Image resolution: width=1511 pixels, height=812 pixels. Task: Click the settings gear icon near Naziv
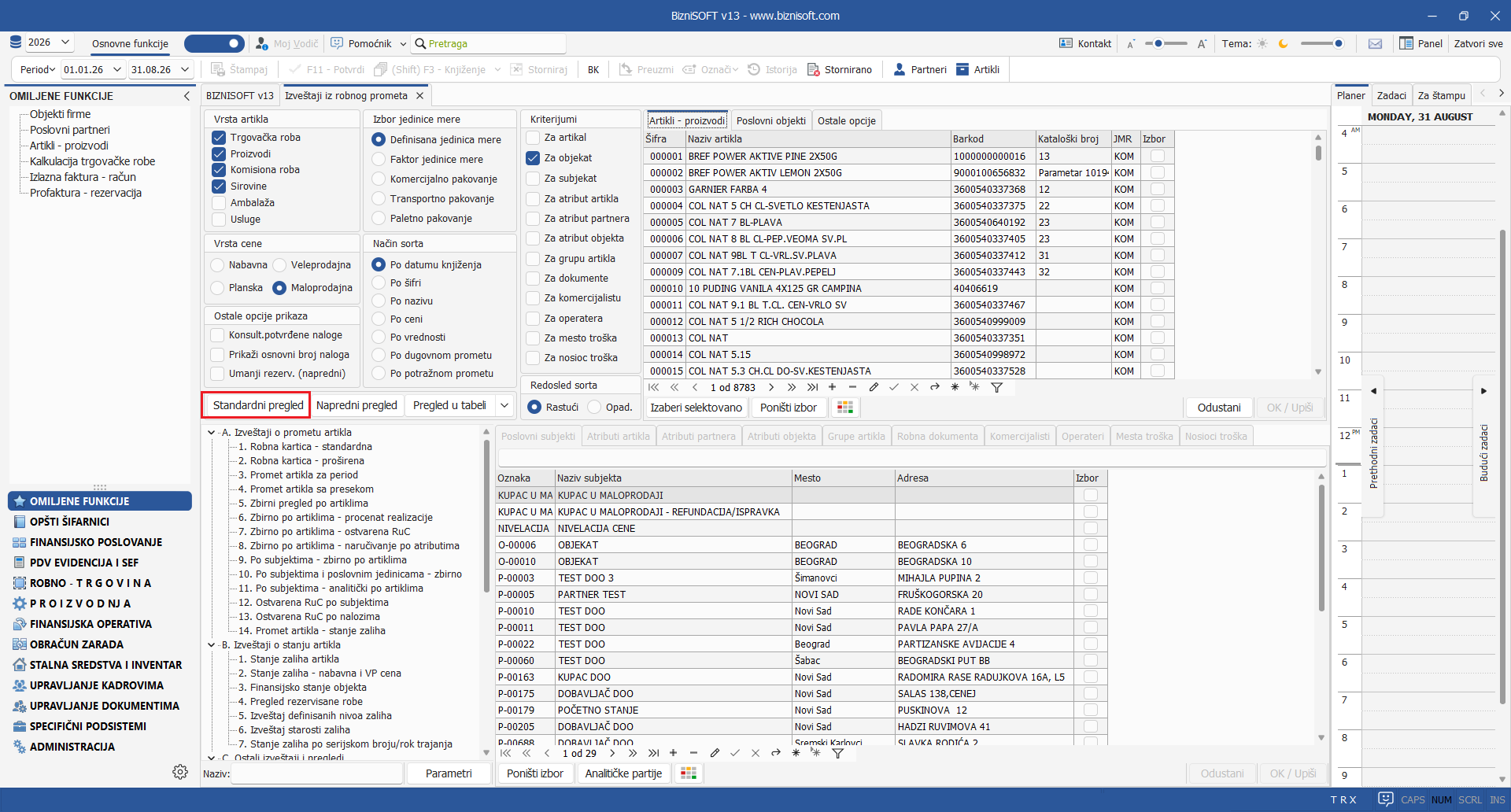coord(180,772)
